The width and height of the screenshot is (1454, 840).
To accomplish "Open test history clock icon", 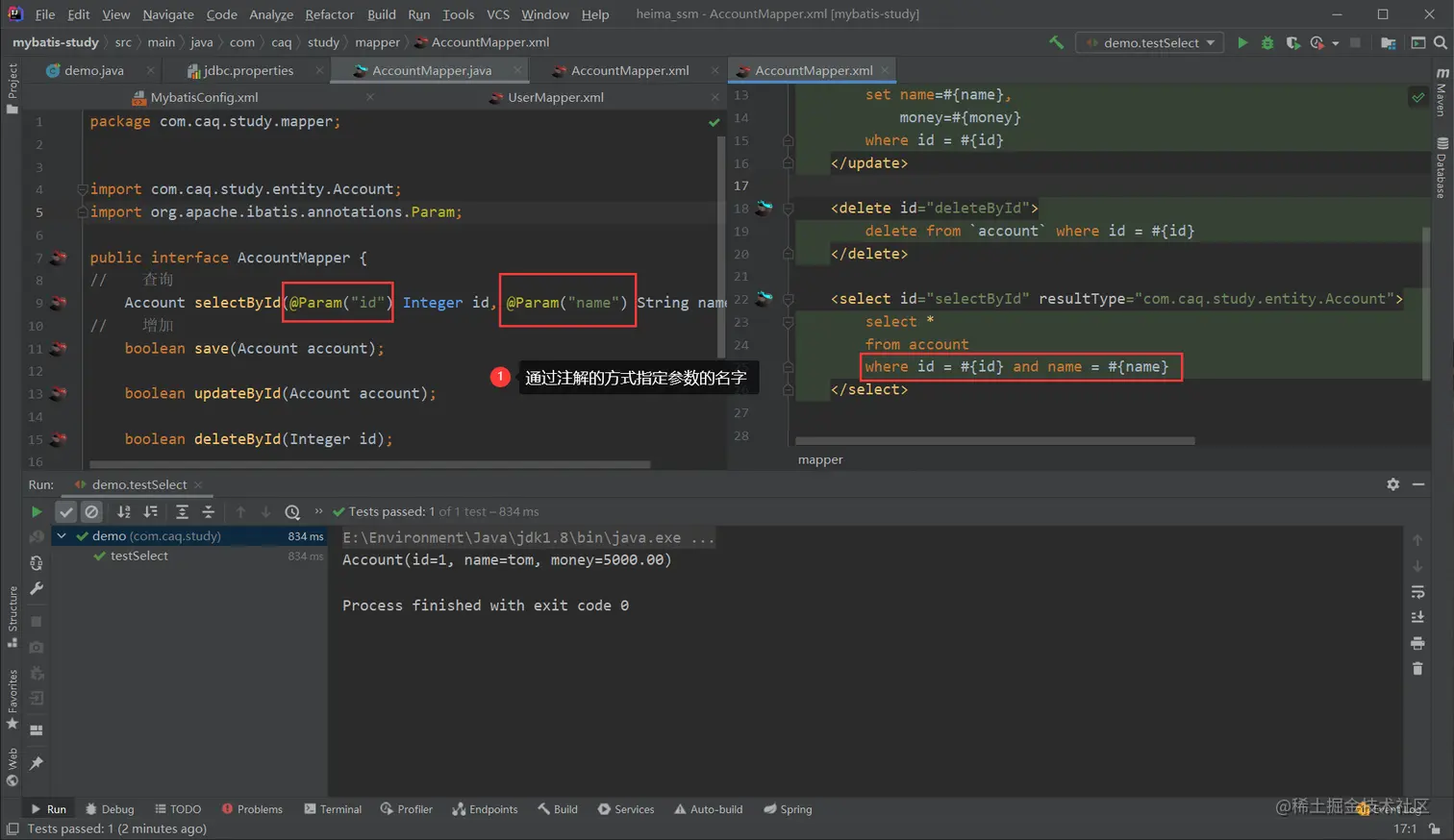I will click(292, 511).
